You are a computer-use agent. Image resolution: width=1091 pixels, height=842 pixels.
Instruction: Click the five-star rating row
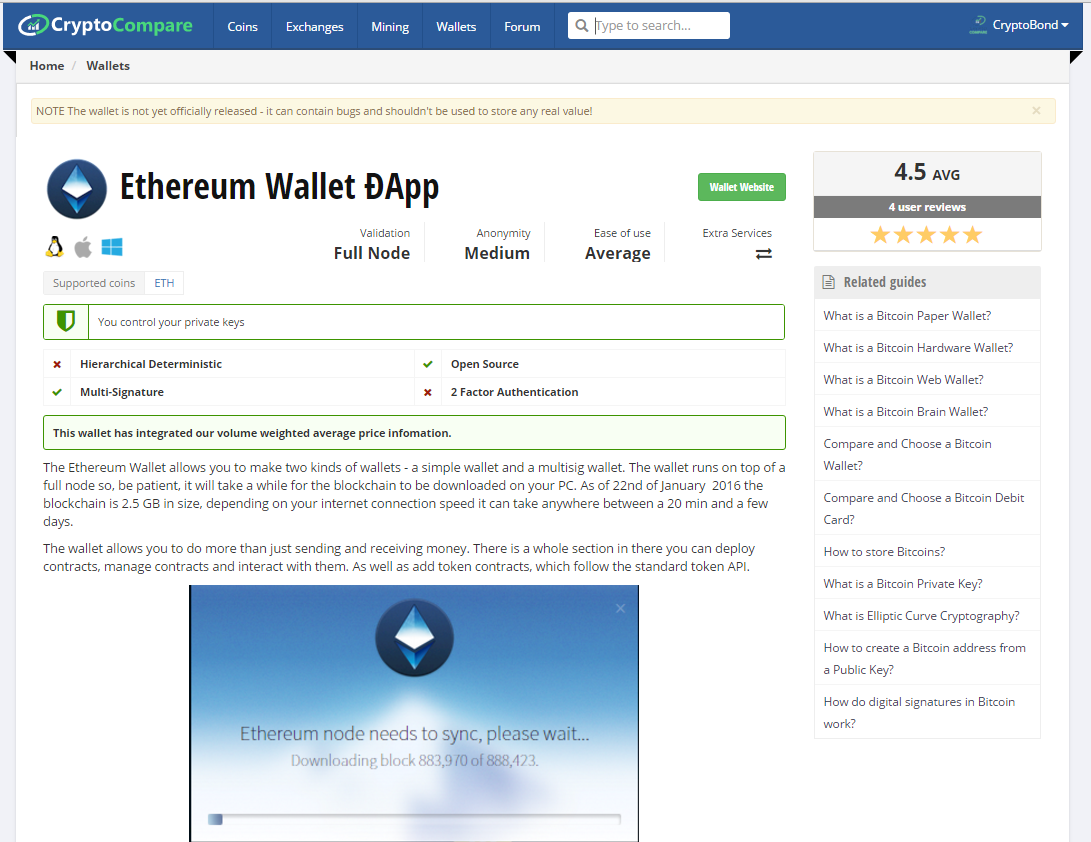tap(927, 235)
